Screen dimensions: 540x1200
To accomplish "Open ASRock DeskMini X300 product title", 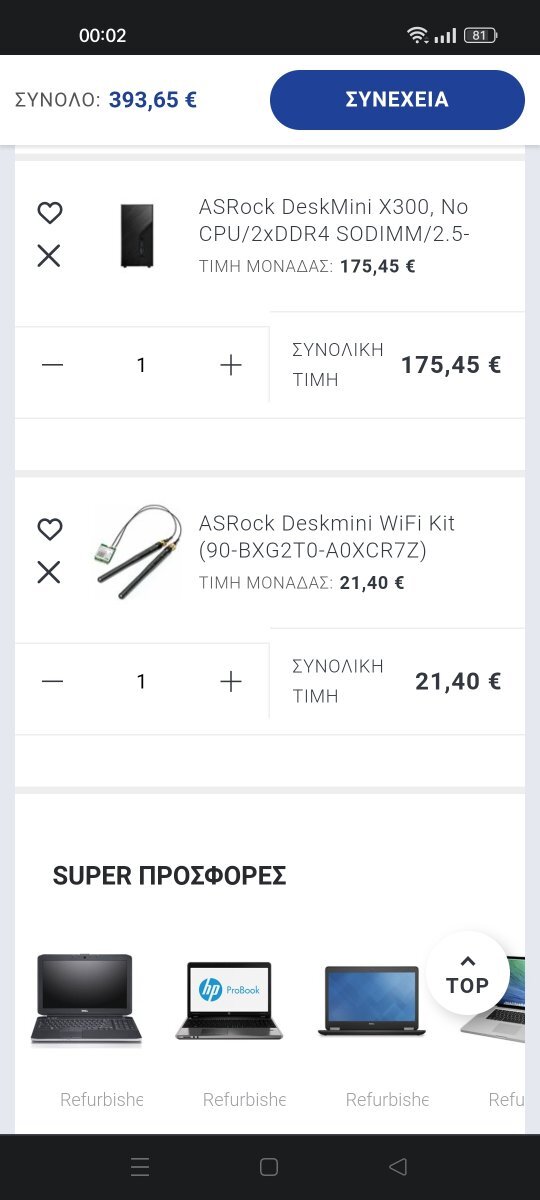I will [x=334, y=221].
